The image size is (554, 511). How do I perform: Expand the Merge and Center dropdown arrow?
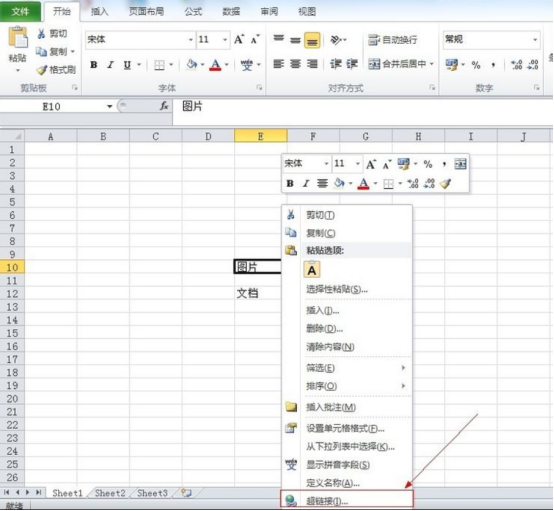tap(431, 64)
